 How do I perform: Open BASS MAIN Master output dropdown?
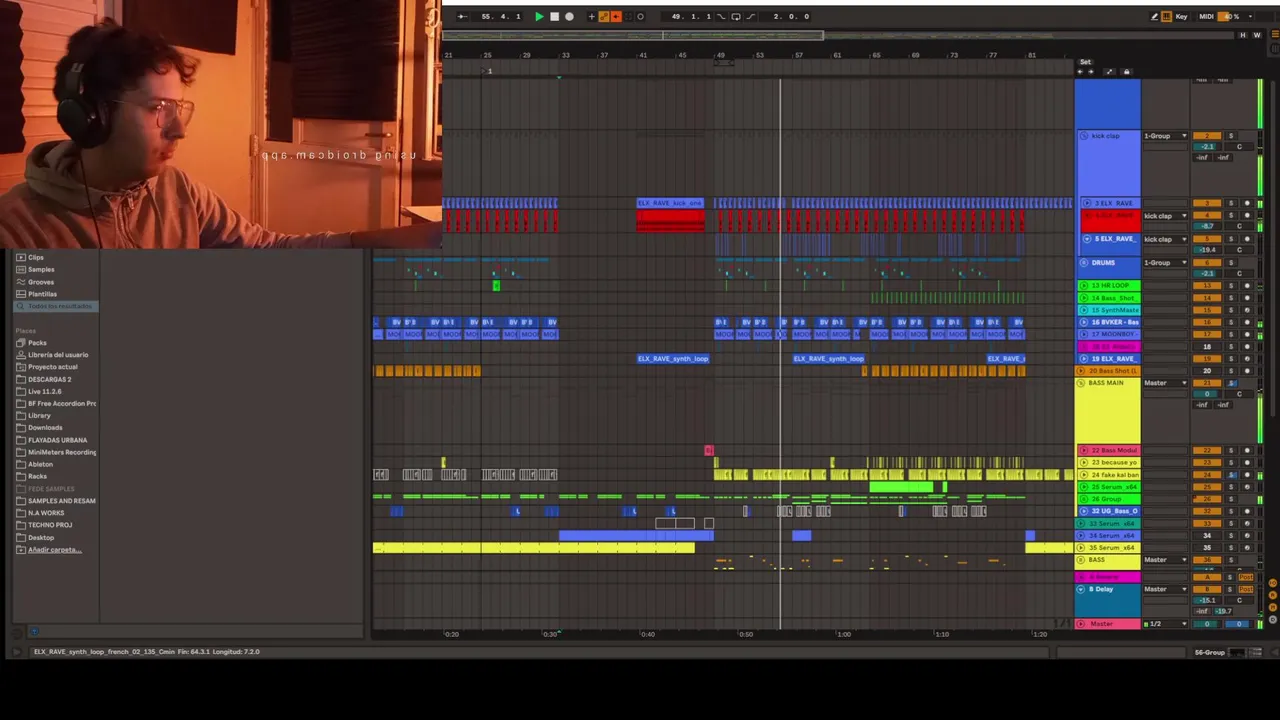tap(1165, 383)
